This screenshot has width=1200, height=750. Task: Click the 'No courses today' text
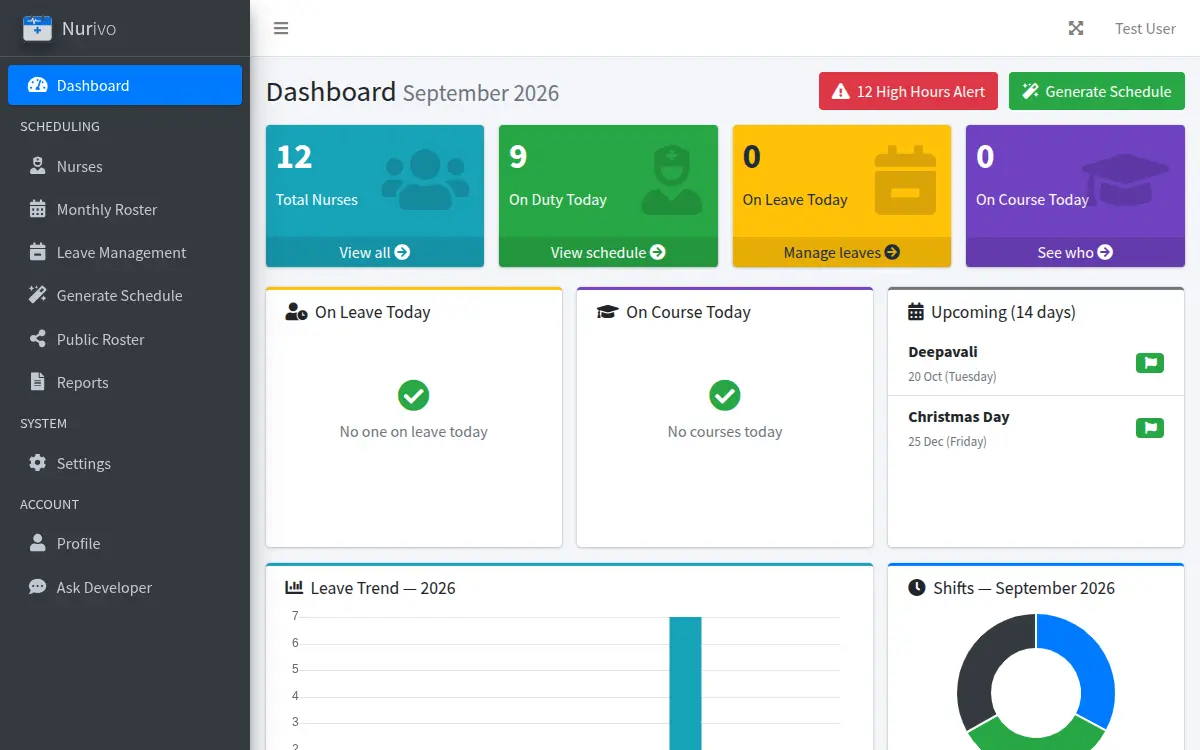[725, 432]
